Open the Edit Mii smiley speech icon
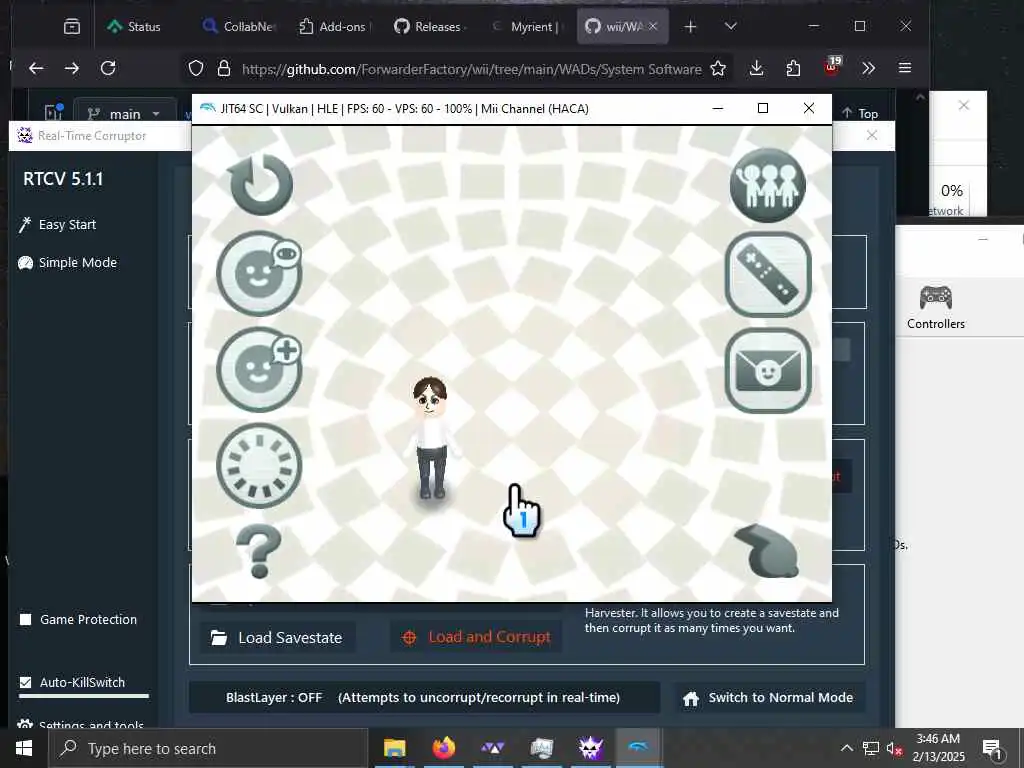1024x768 pixels. [259, 274]
